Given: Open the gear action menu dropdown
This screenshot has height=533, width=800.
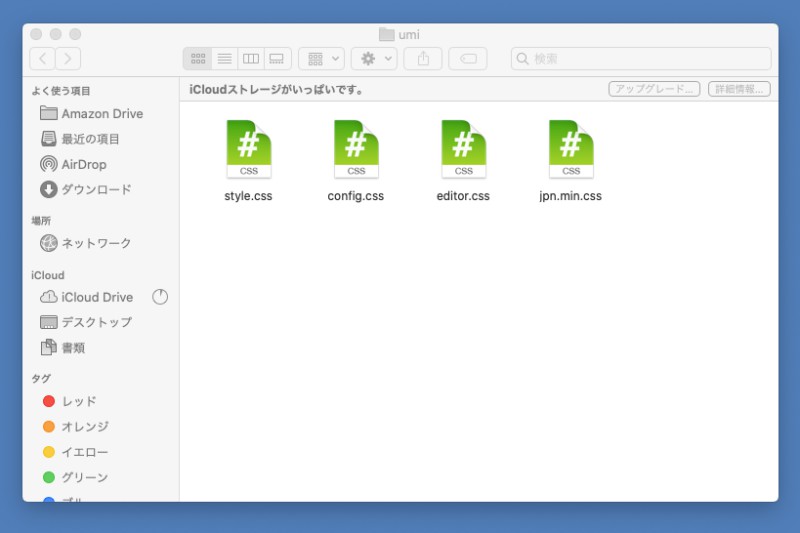Looking at the screenshot, I should click(374, 59).
